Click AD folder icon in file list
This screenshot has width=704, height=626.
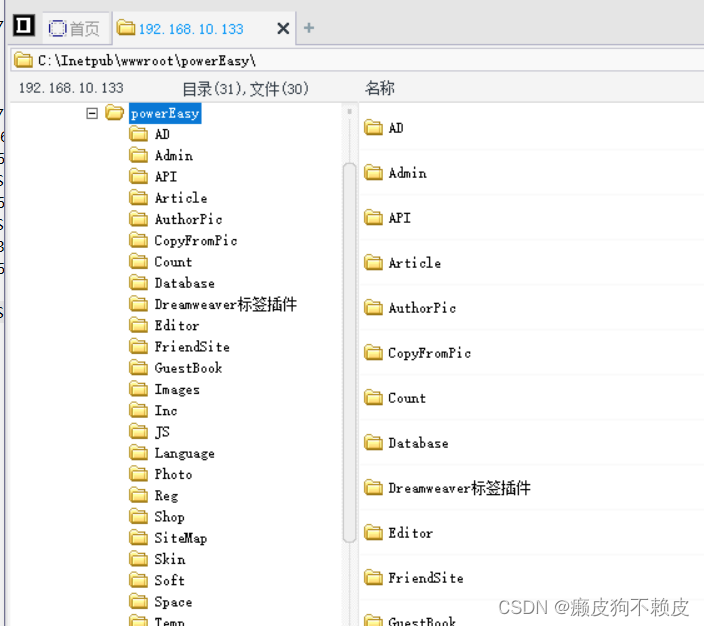point(374,128)
